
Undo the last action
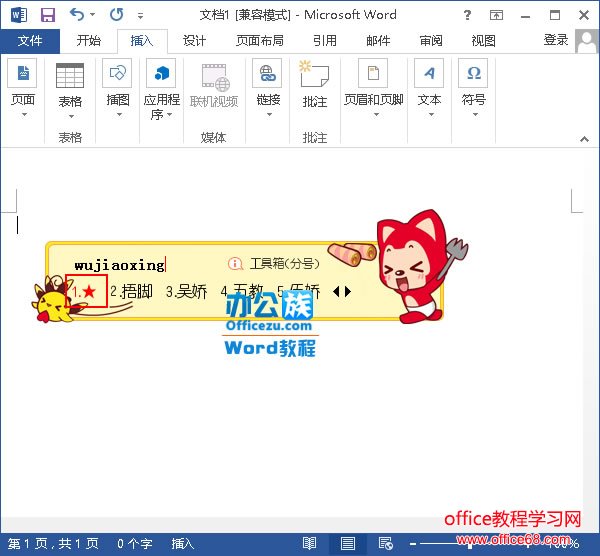(77, 15)
